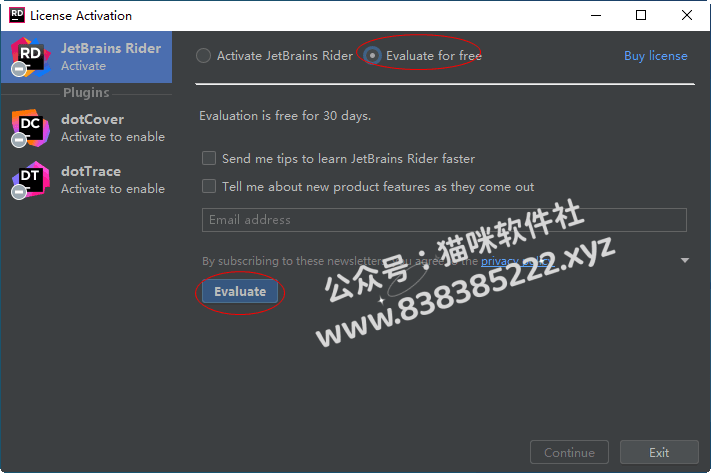Select the dotCover Activate to enable entry
The height and width of the screenshot is (473, 711).
[x=87, y=128]
